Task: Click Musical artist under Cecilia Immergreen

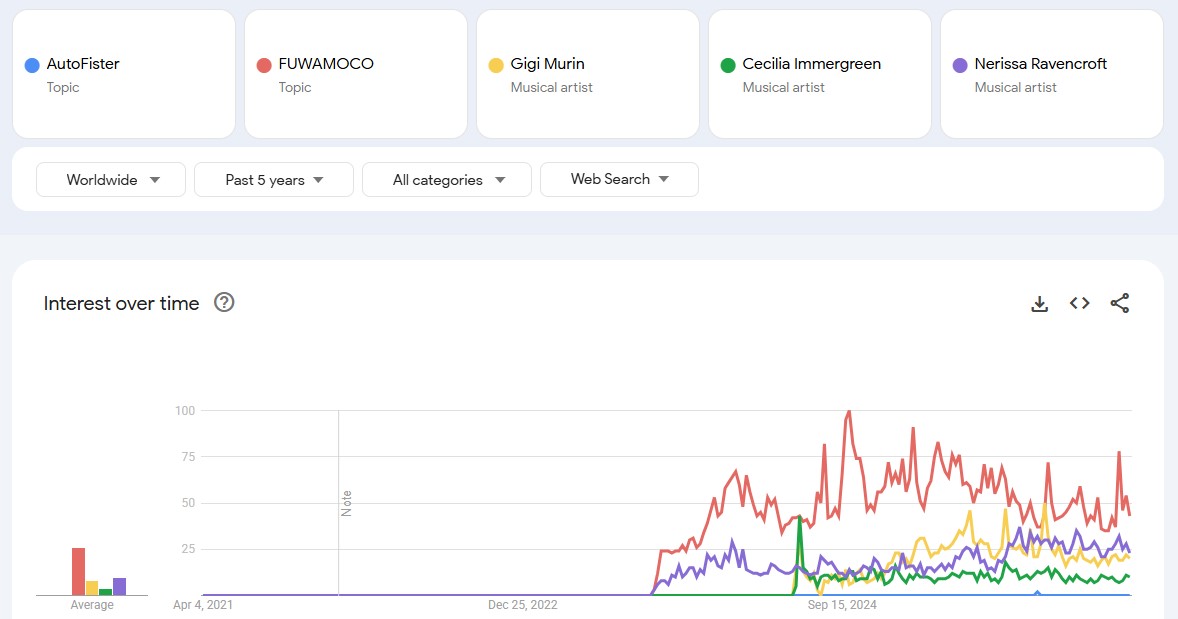Action: point(784,88)
